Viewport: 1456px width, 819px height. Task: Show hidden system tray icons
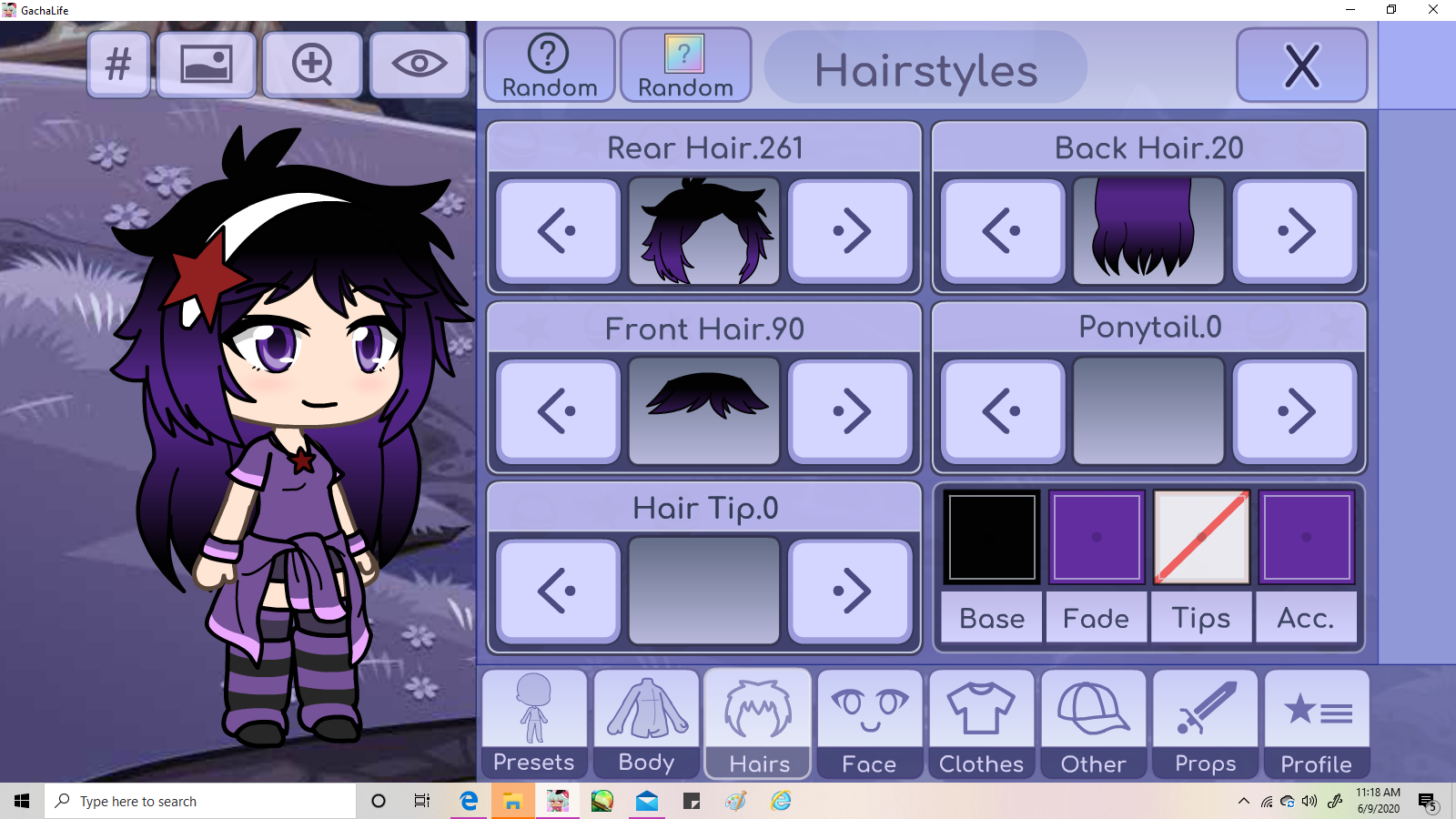(1244, 801)
